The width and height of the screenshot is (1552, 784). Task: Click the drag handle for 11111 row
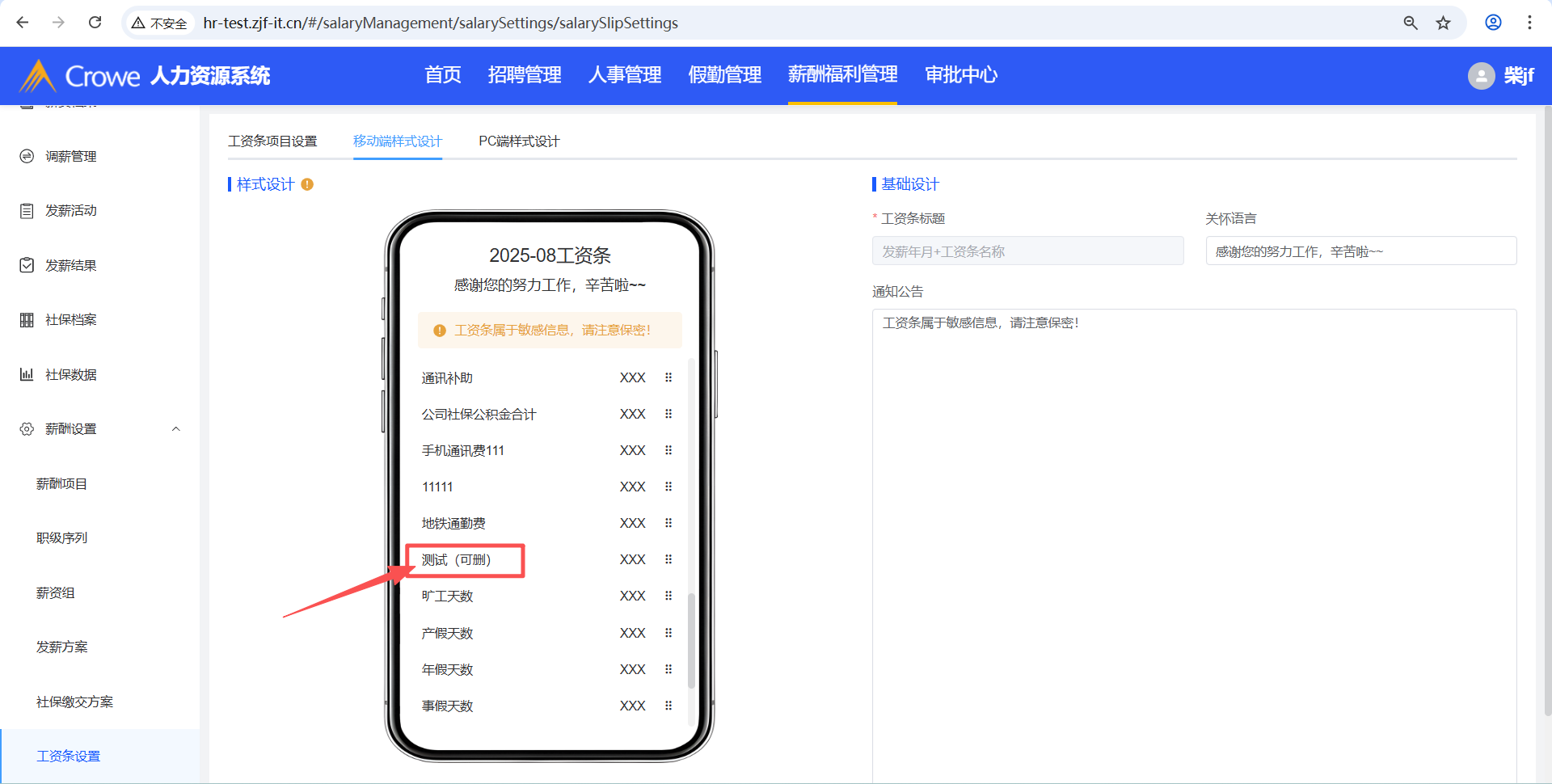pos(668,487)
